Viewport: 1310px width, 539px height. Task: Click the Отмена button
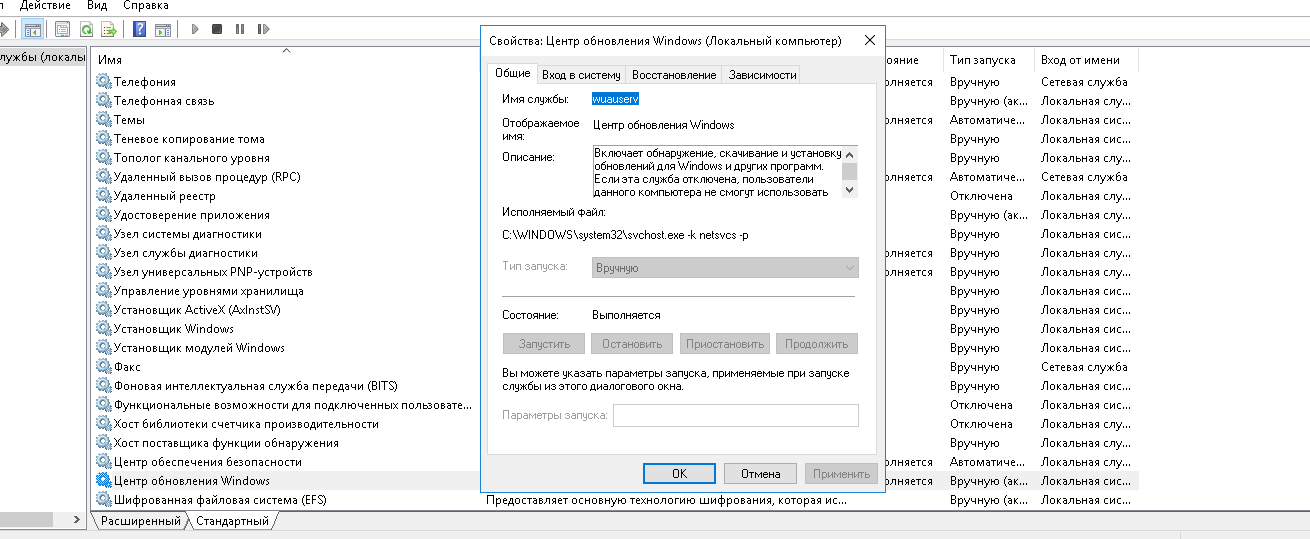tap(760, 473)
